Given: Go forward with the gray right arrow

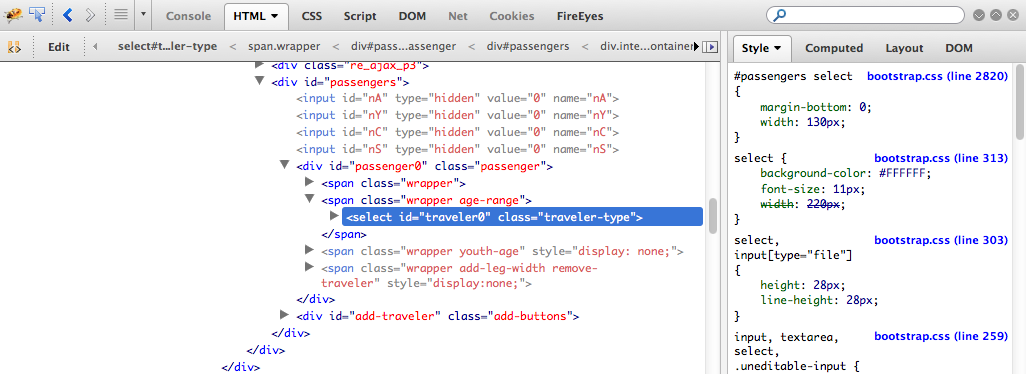Looking at the screenshot, I should [90, 15].
